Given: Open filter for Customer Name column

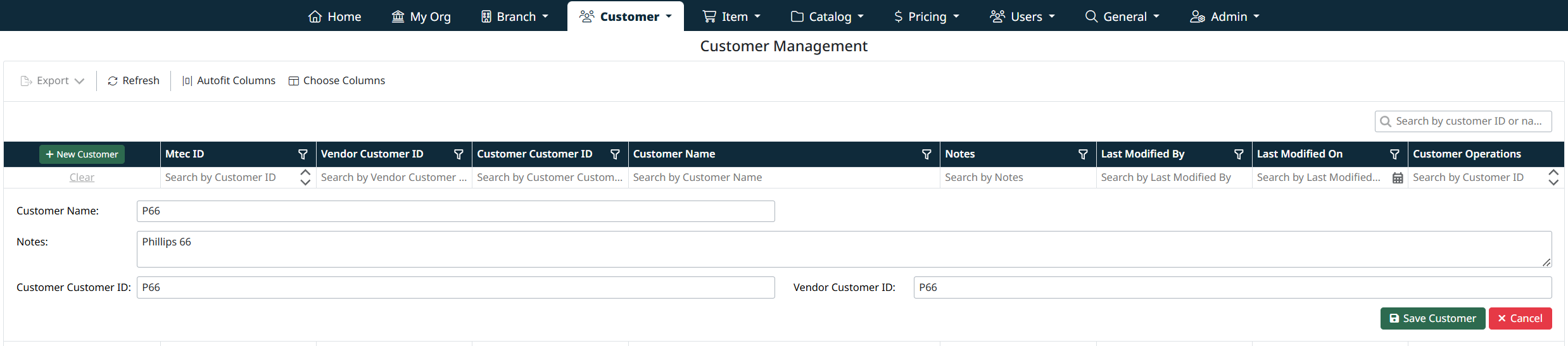Looking at the screenshot, I should coord(926,154).
